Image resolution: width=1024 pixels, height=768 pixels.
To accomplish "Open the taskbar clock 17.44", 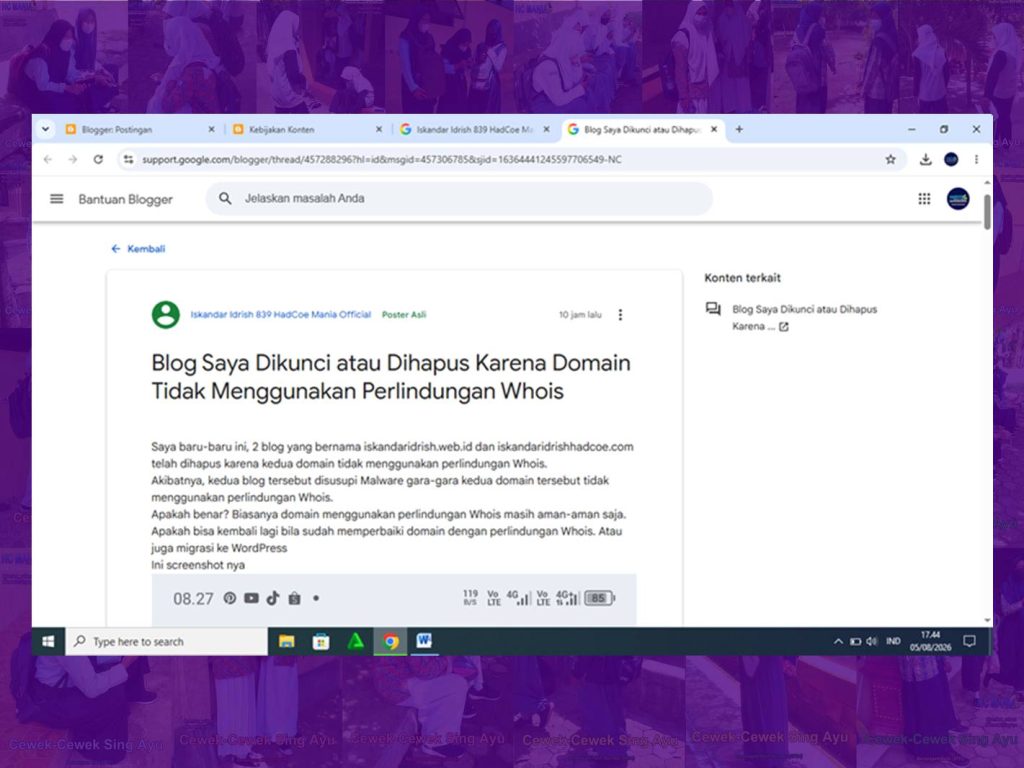I will (x=930, y=641).
